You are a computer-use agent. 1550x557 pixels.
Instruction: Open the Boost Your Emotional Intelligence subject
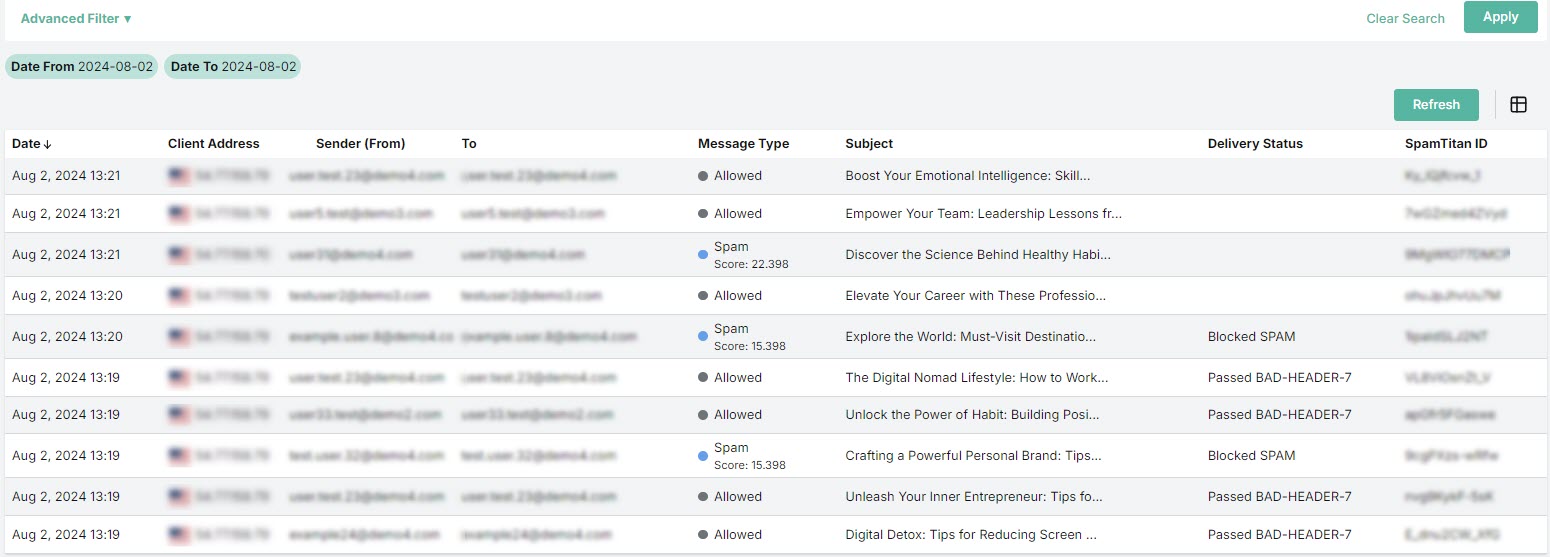pyautogui.click(x=967, y=176)
